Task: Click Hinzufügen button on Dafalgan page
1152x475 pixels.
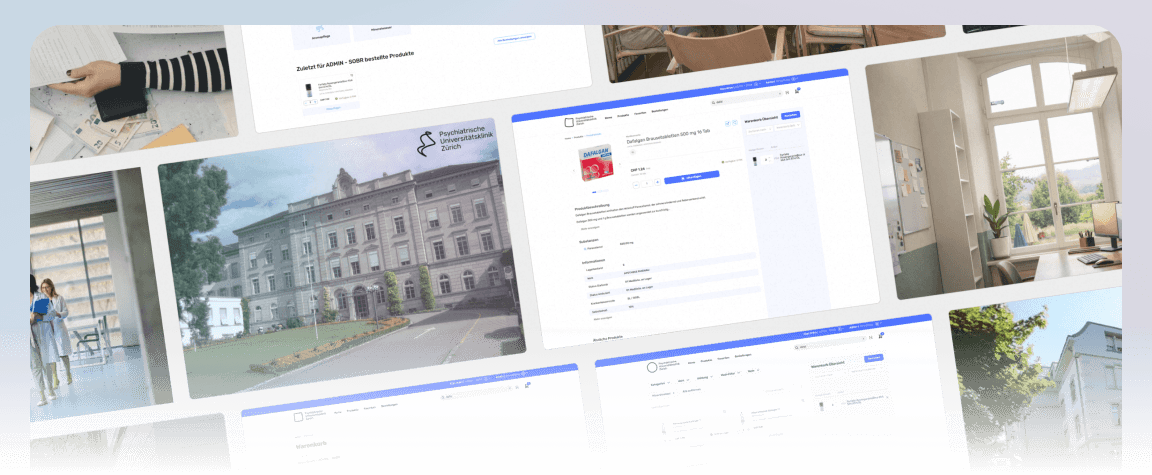Action: tap(692, 177)
